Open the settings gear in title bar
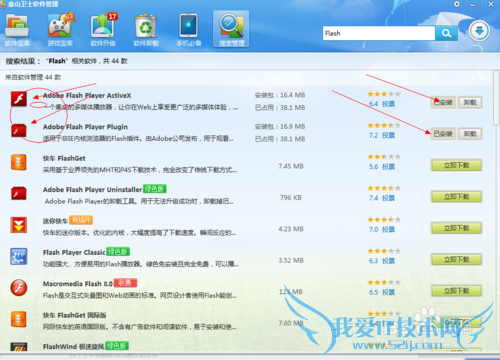The width and height of the screenshot is (500, 360). click(x=457, y=4)
